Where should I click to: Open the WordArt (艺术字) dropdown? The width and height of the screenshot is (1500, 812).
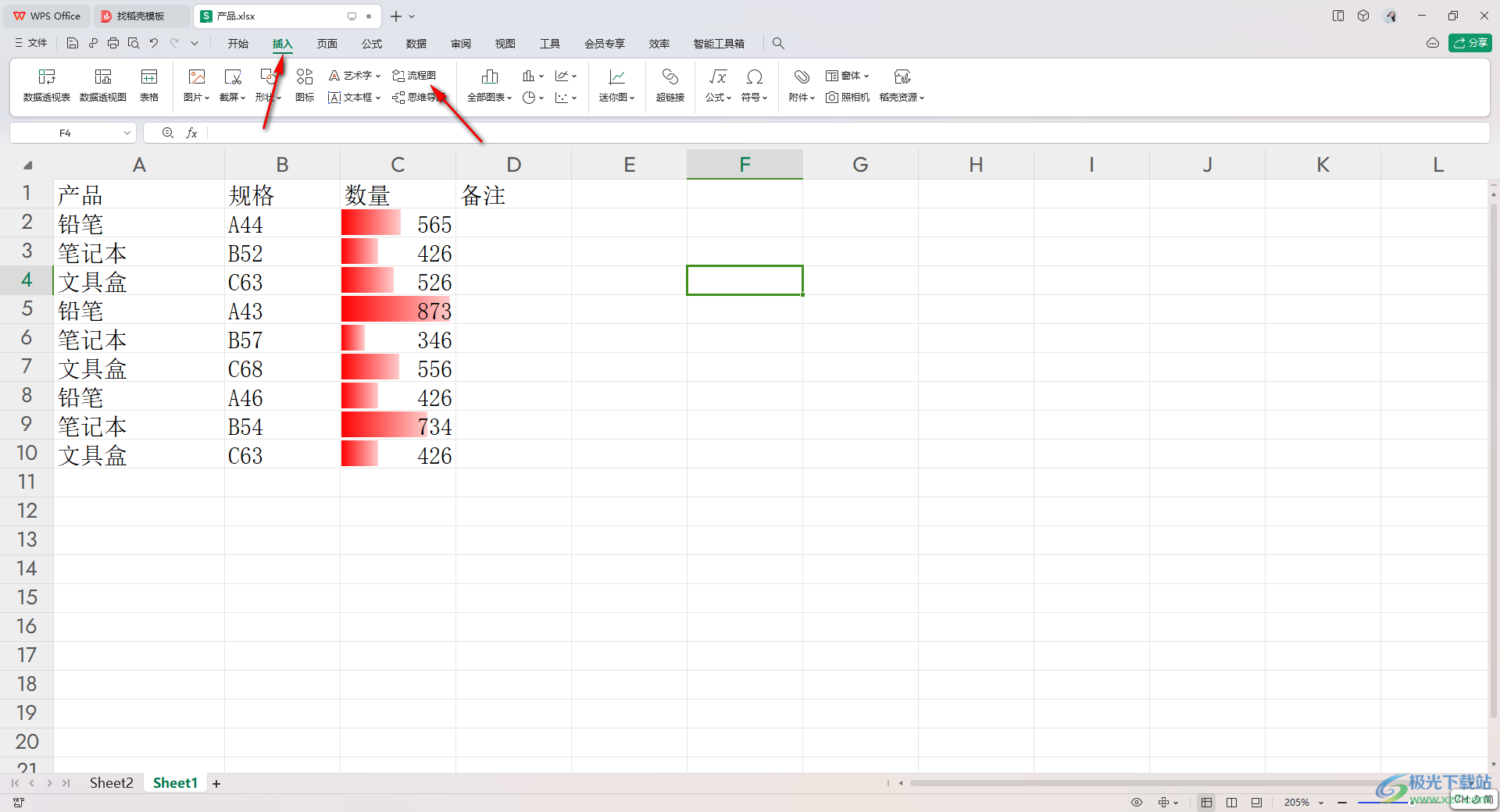(x=355, y=76)
